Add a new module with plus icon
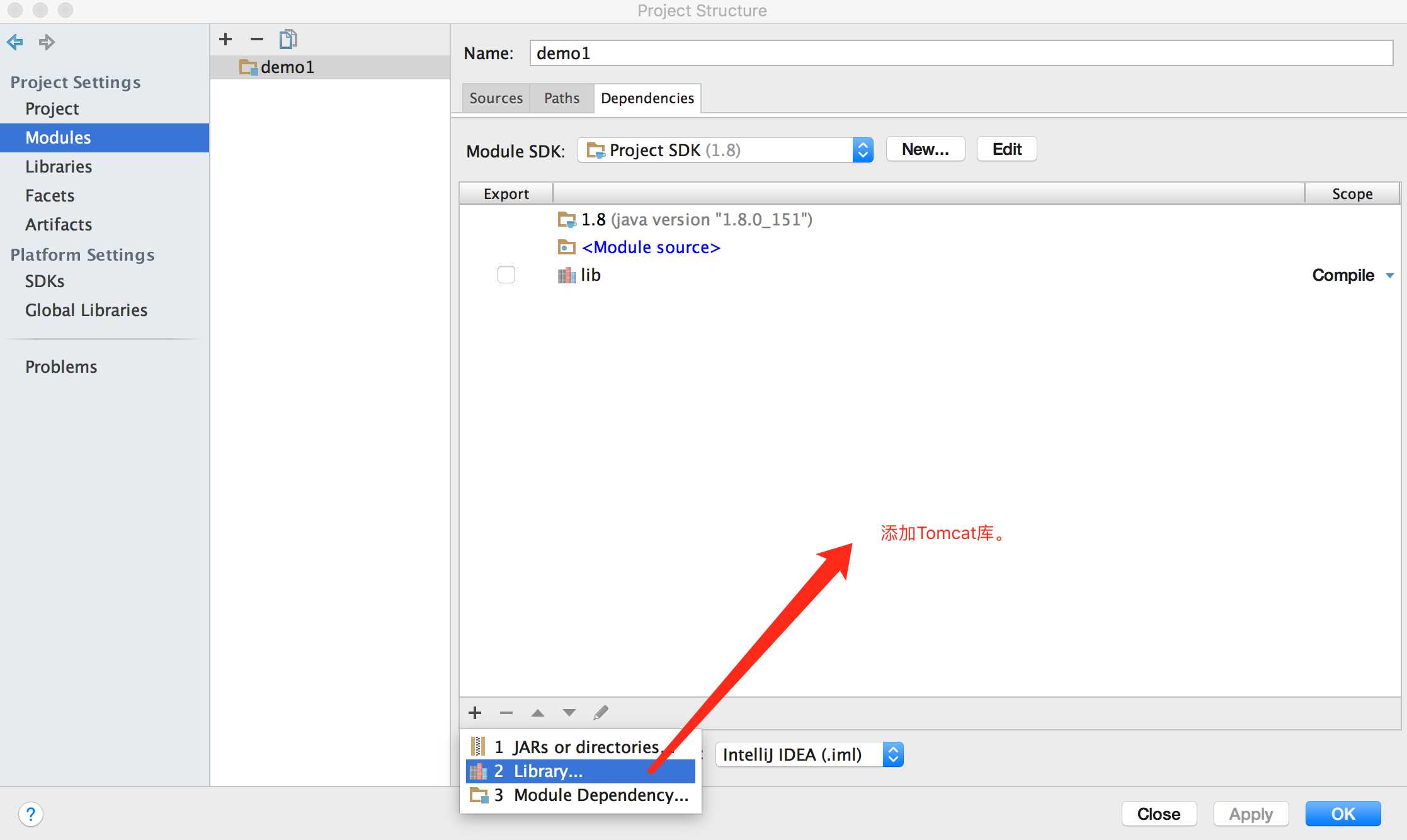This screenshot has width=1407, height=840. (x=225, y=39)
